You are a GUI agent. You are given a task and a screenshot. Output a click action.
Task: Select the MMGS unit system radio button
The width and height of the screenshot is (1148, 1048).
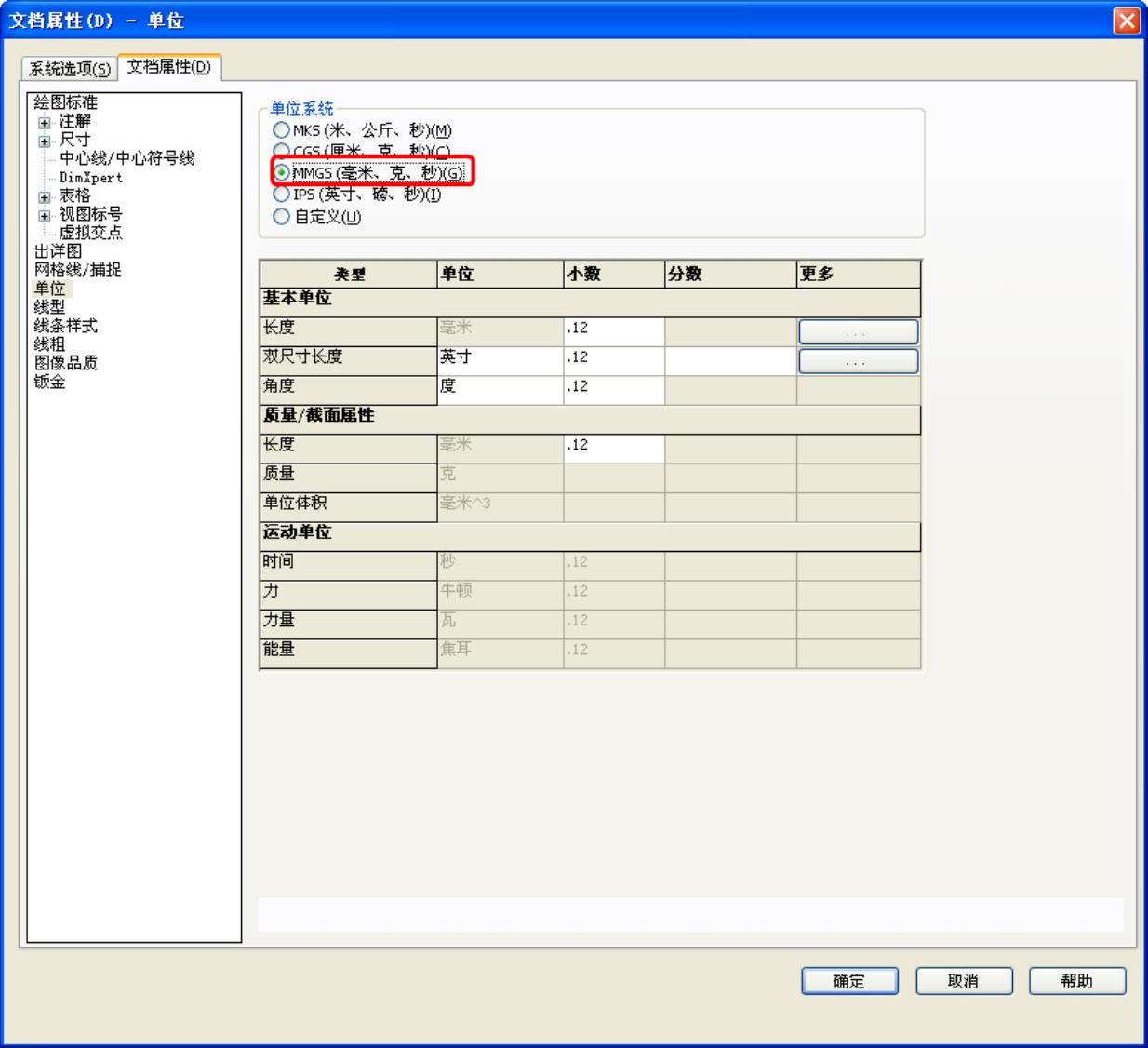tap(281, 172)
